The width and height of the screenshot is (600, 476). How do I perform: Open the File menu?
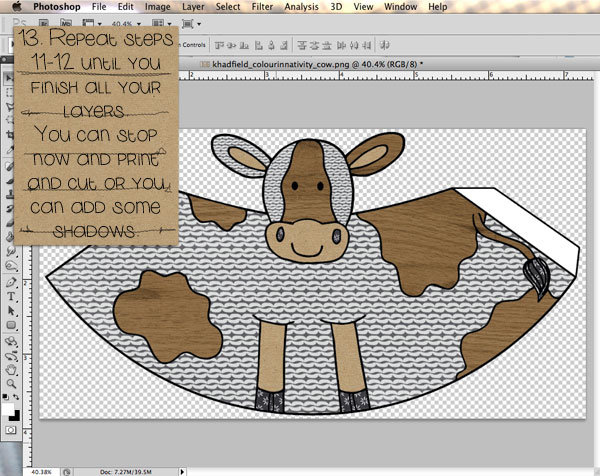point(99,7)
